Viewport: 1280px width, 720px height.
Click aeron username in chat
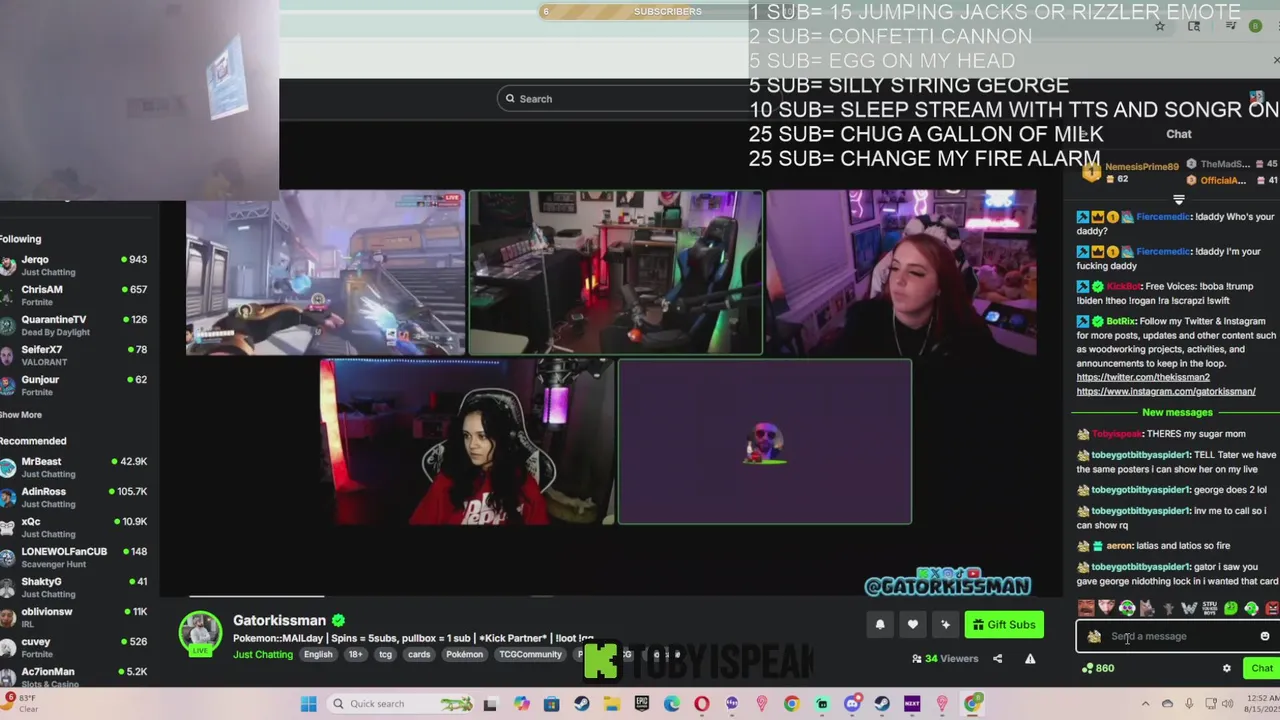pos(1119,546)
